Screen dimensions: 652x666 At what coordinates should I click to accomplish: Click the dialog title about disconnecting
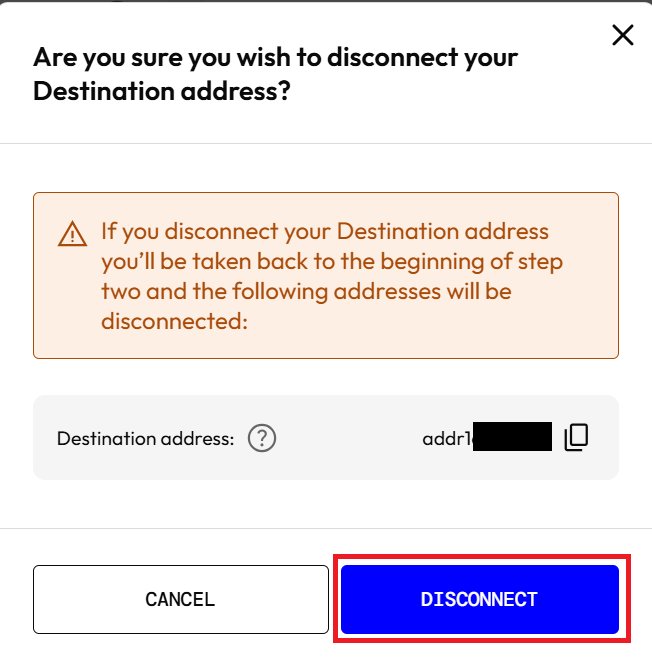(x=275, y=74)
